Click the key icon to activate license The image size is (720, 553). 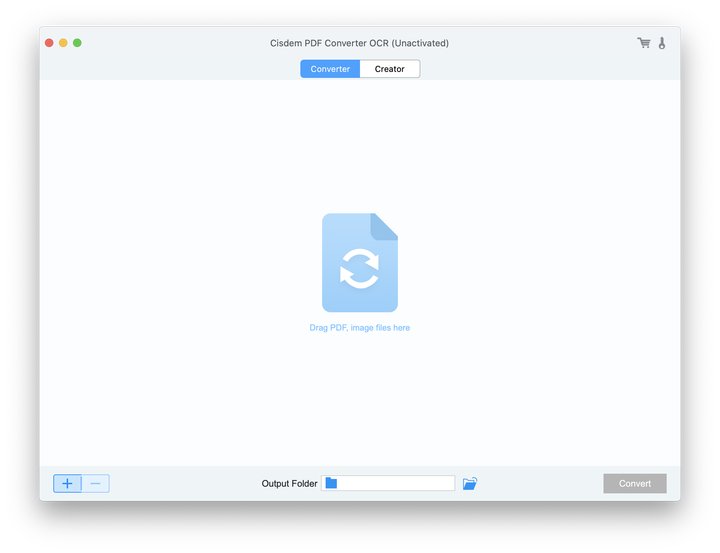662,43
